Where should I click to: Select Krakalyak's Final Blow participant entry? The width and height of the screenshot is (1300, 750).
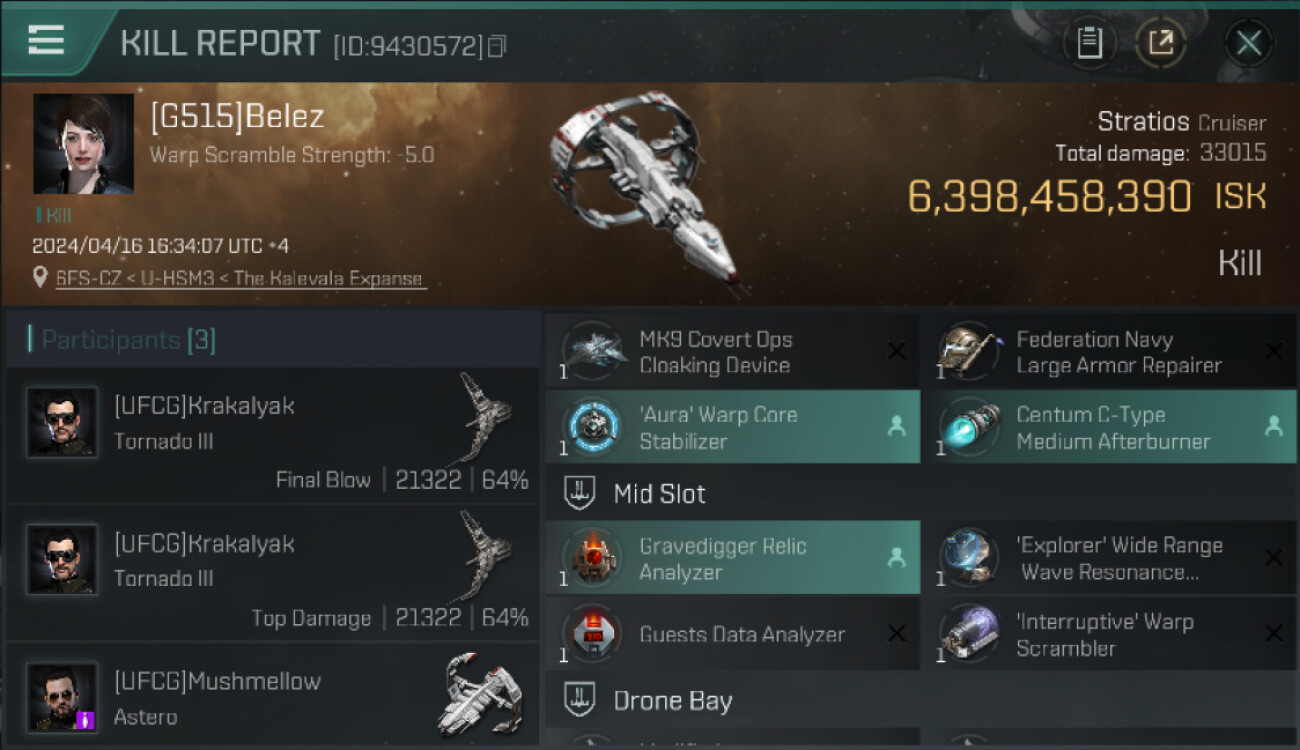coord(272,437)
